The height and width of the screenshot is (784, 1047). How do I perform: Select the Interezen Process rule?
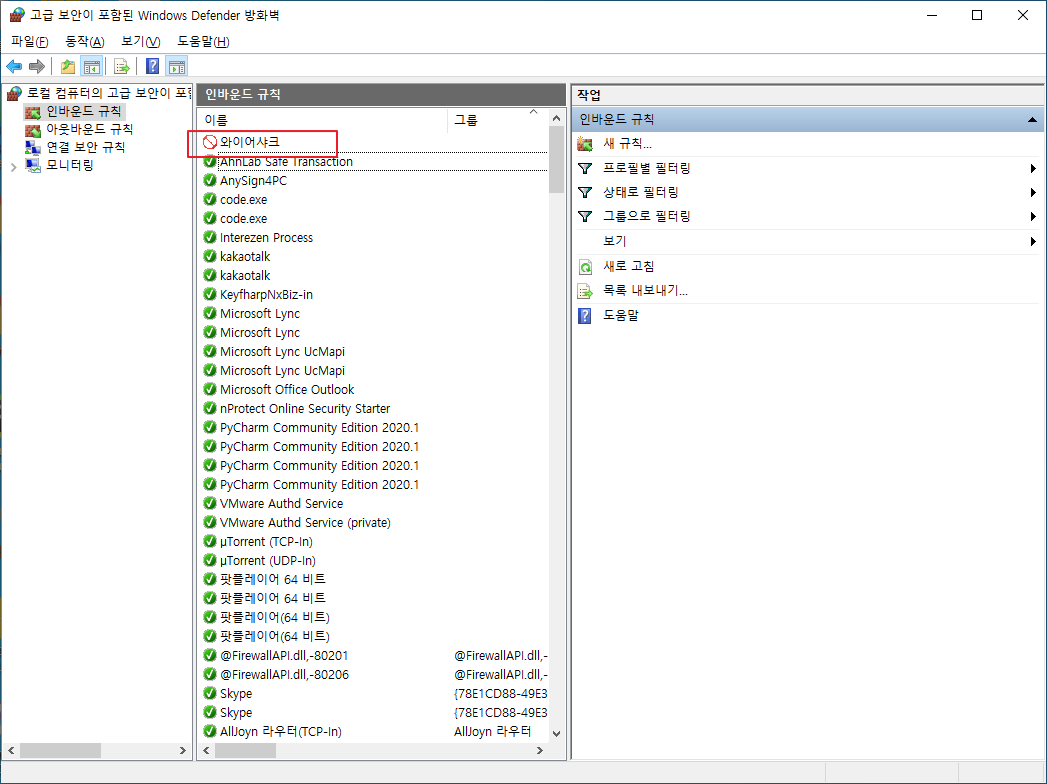point(374,237)
